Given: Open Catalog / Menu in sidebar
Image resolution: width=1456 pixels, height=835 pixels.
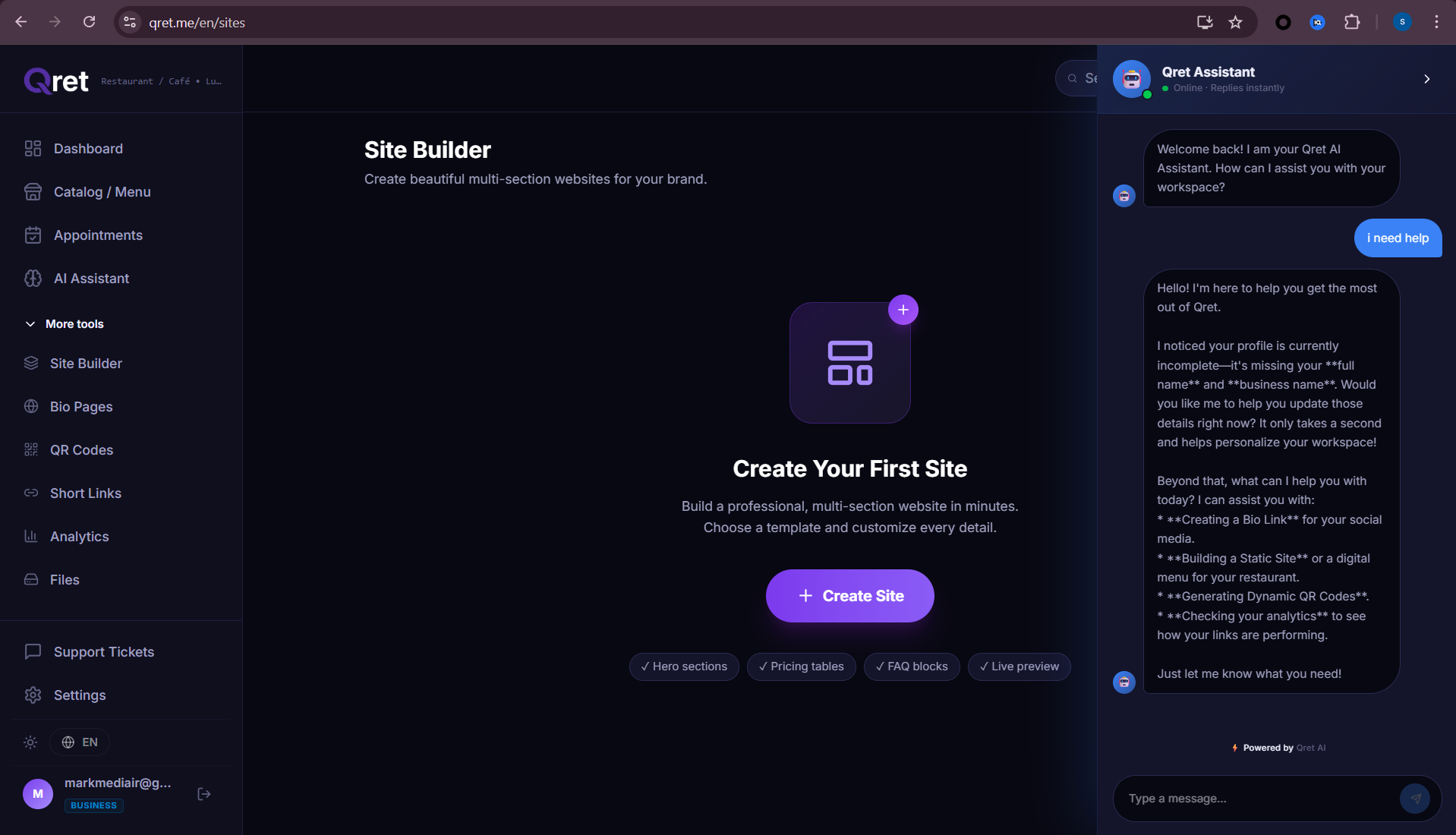Looking at the screenshot, I should tap(121, 192).
